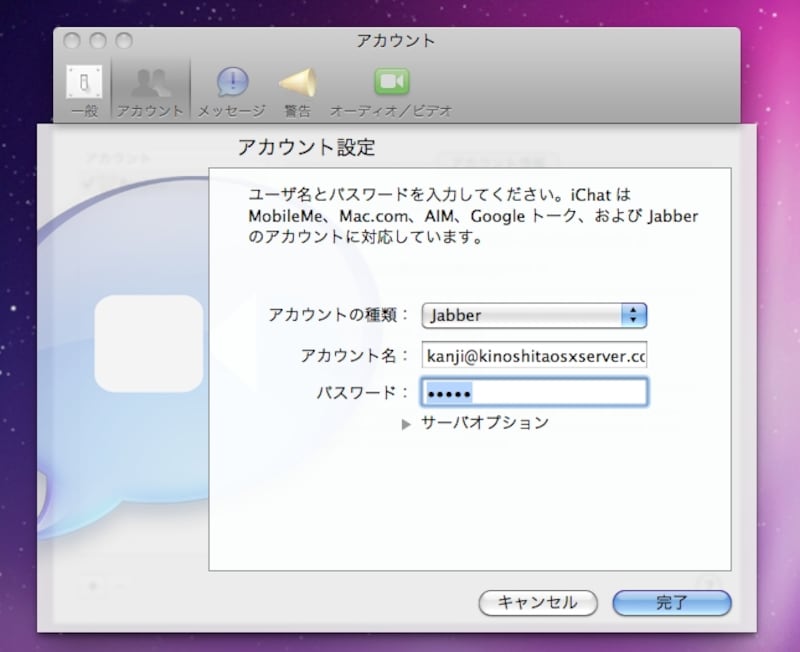The width and height of the screenshot is (800, 652).
Task: Click the green zoom window button
Action: click(x=124, y=42)
